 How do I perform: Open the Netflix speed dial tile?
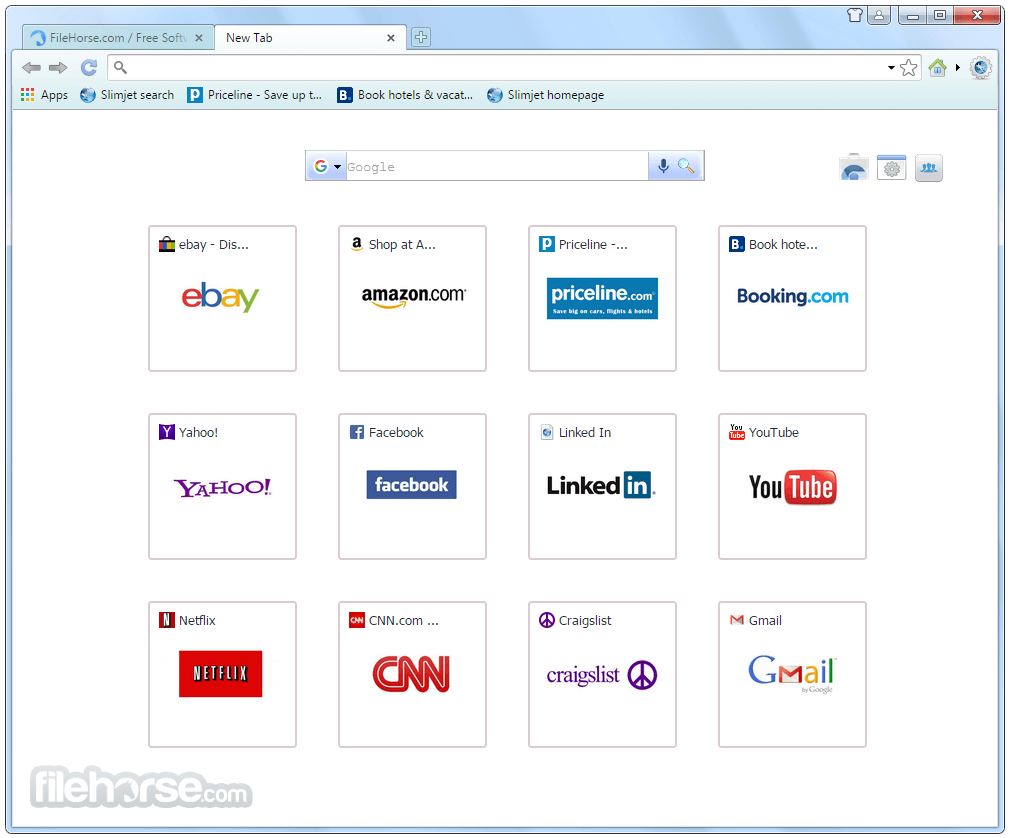click(222, 674)
